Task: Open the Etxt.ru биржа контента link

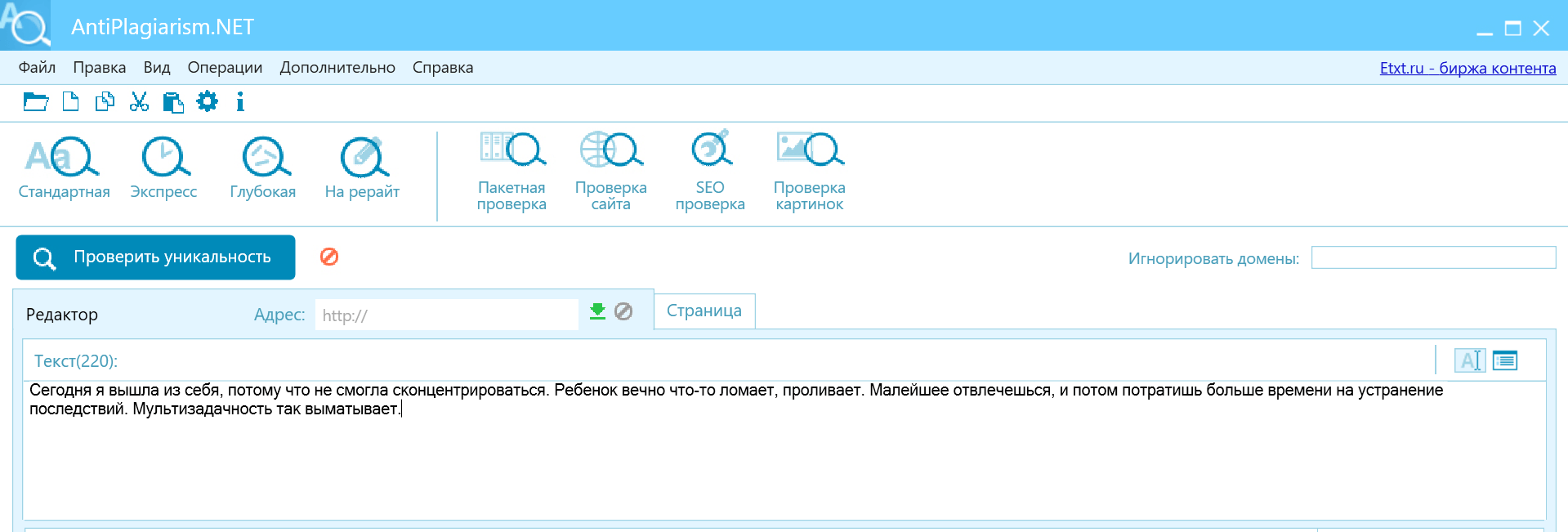Action: (1467, 68)
